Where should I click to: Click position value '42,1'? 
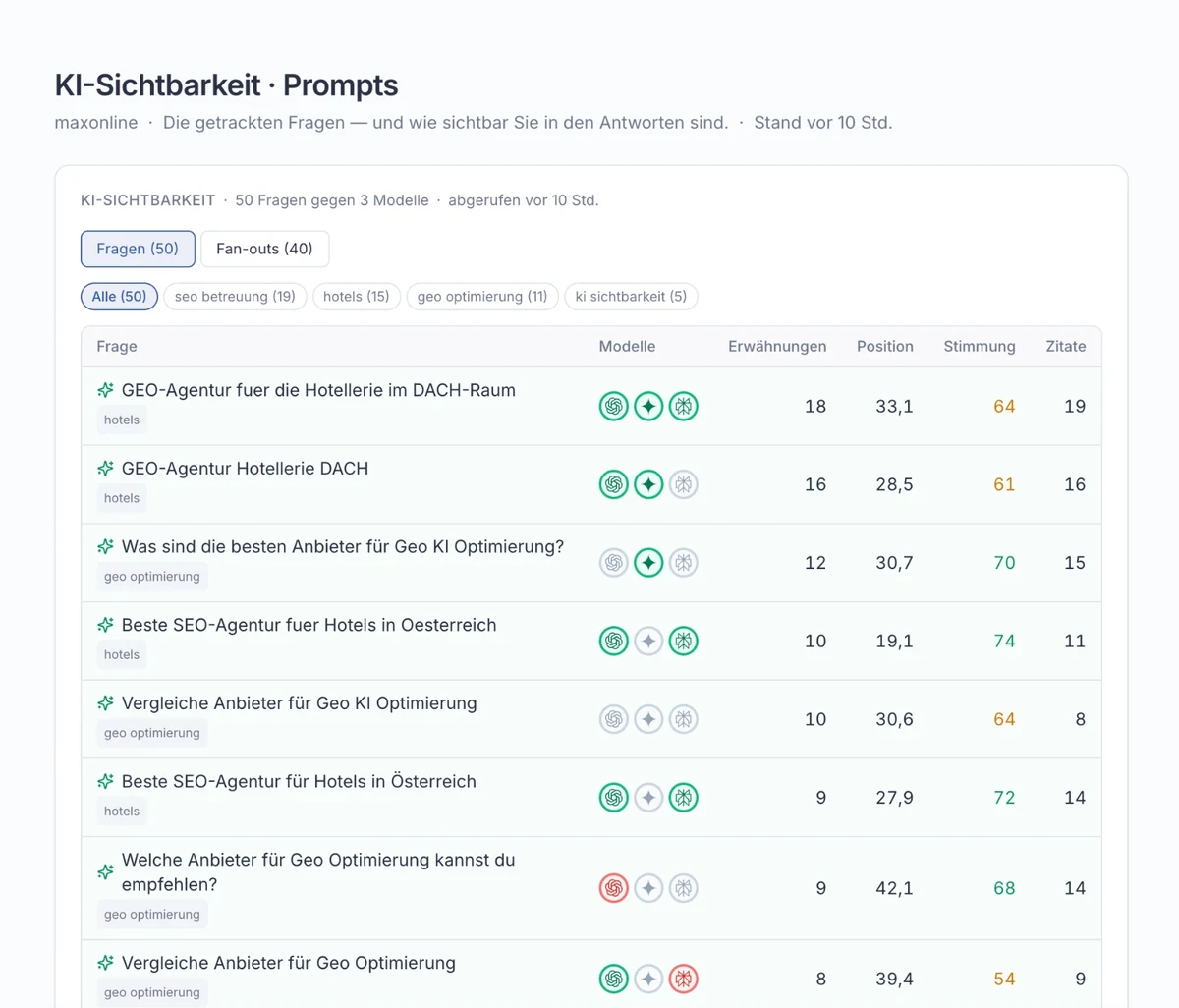pos(894,888)
